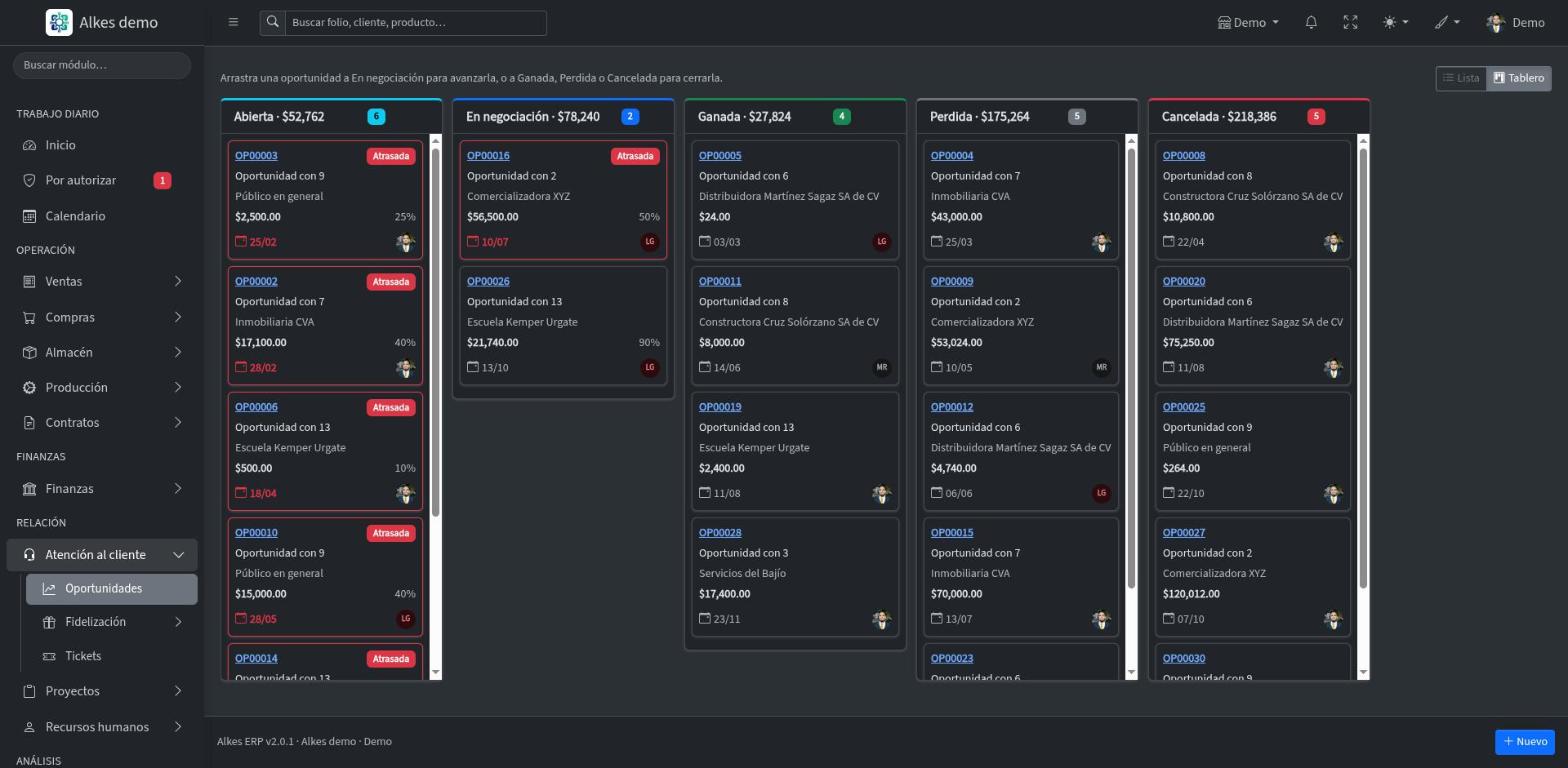Open opportunity link OP00004
1568x768 pixels.
click(x=952, y=156)
